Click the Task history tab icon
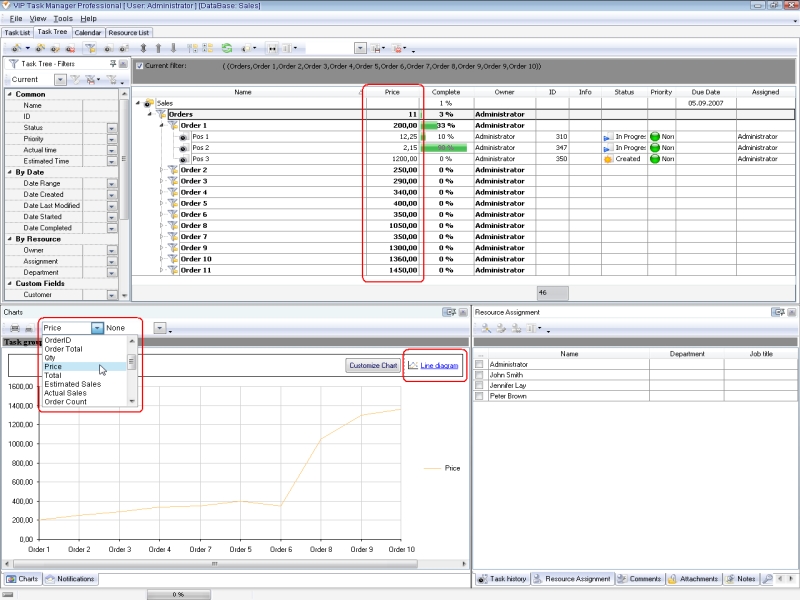The width and height of the screenshot is (800, 600). coord(482,579)
